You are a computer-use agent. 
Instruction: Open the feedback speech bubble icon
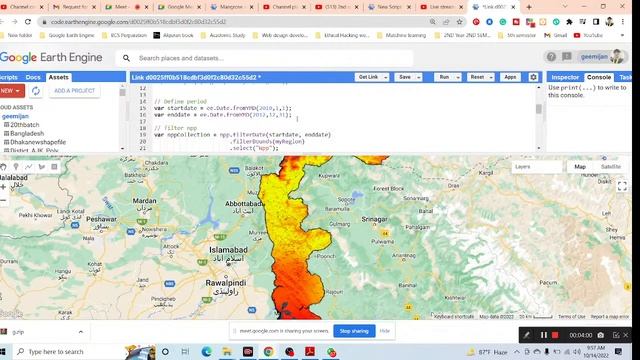tap(567, 57)
